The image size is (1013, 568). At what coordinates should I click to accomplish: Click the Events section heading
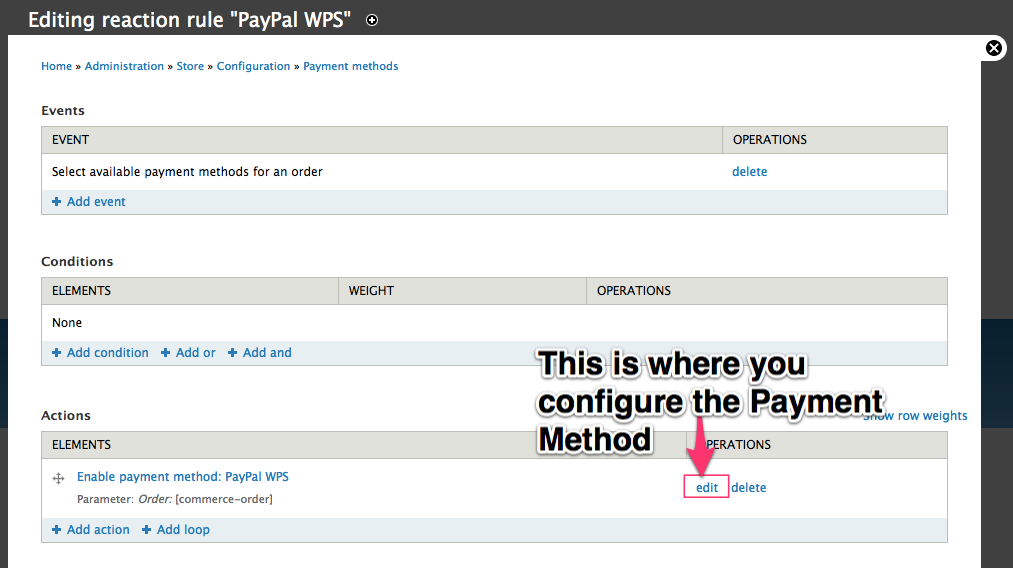pyautogui.click(x=63, y=110)
